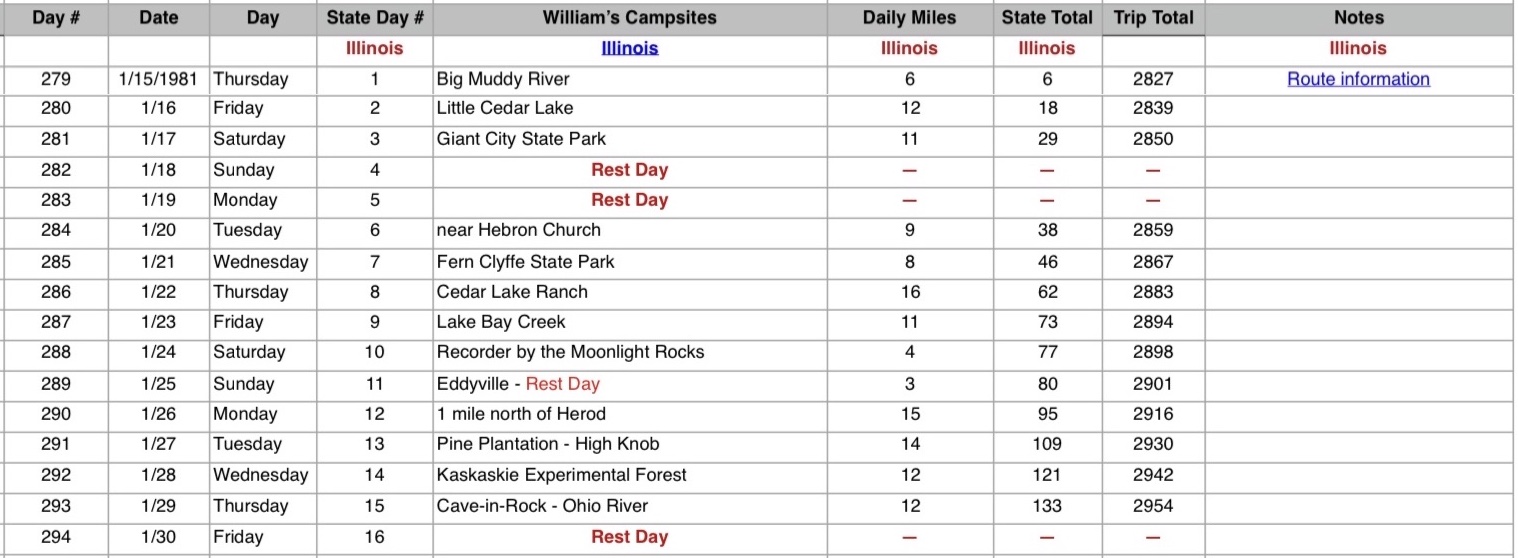
Task: Click the Trip Total header cell
Action: point(1153,18)
